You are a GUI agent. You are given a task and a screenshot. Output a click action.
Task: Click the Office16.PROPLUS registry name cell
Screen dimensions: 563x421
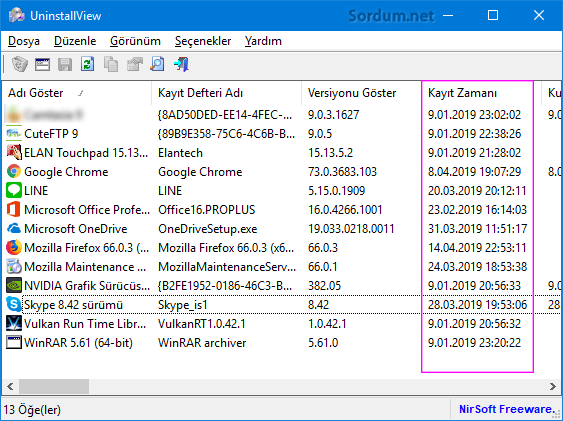(x=206, y=210)
